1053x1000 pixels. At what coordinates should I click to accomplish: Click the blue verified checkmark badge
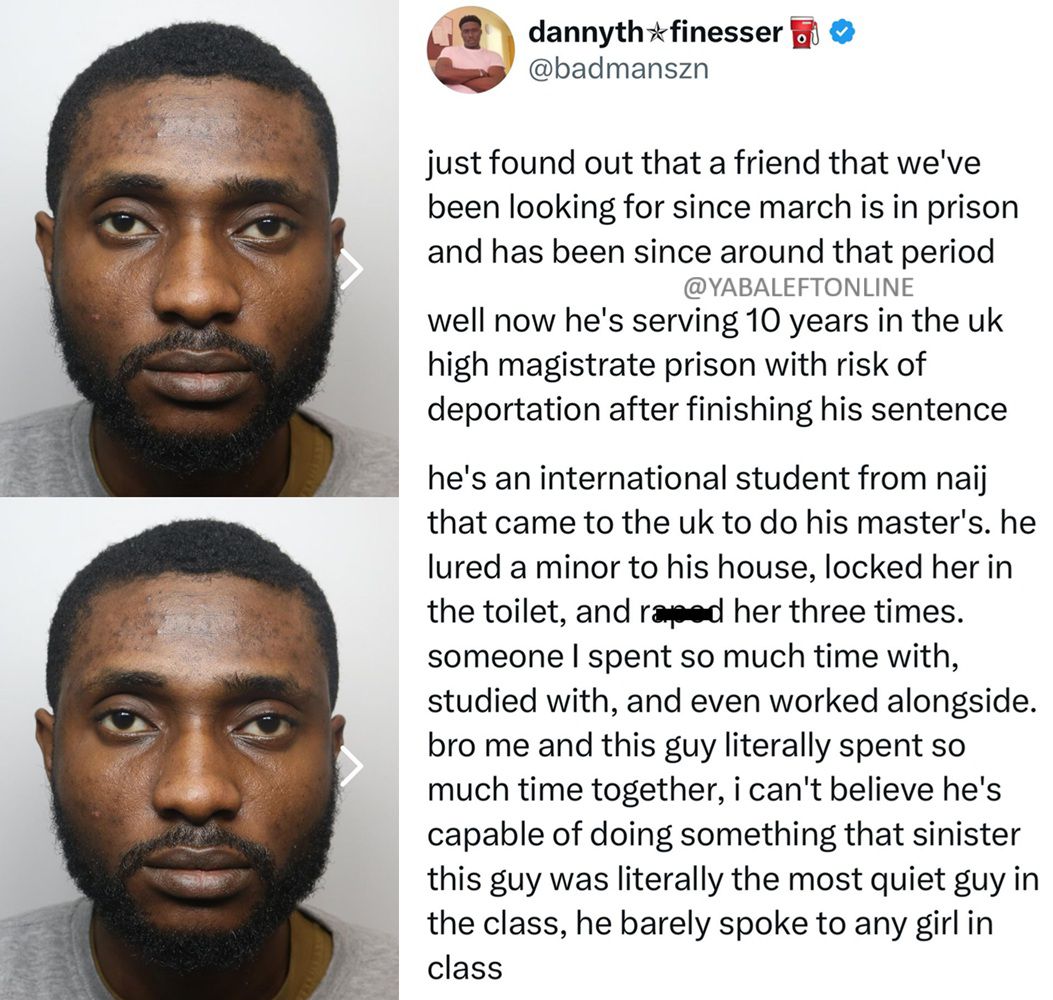point(842,32)
